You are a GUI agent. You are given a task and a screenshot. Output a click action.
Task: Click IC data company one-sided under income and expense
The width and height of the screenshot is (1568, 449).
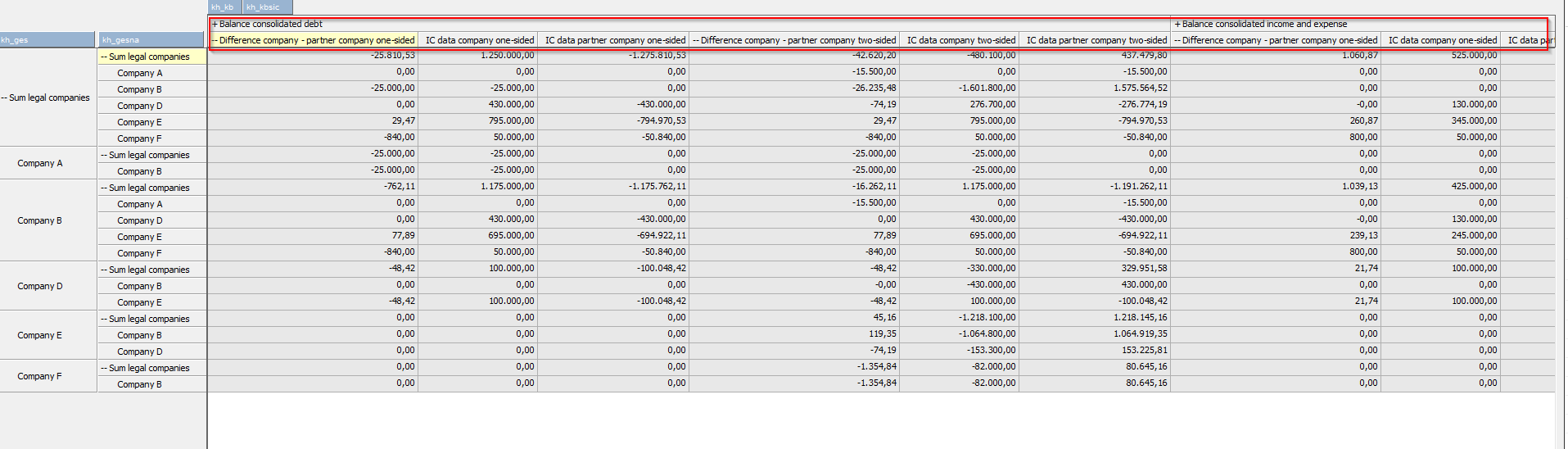1442,40
